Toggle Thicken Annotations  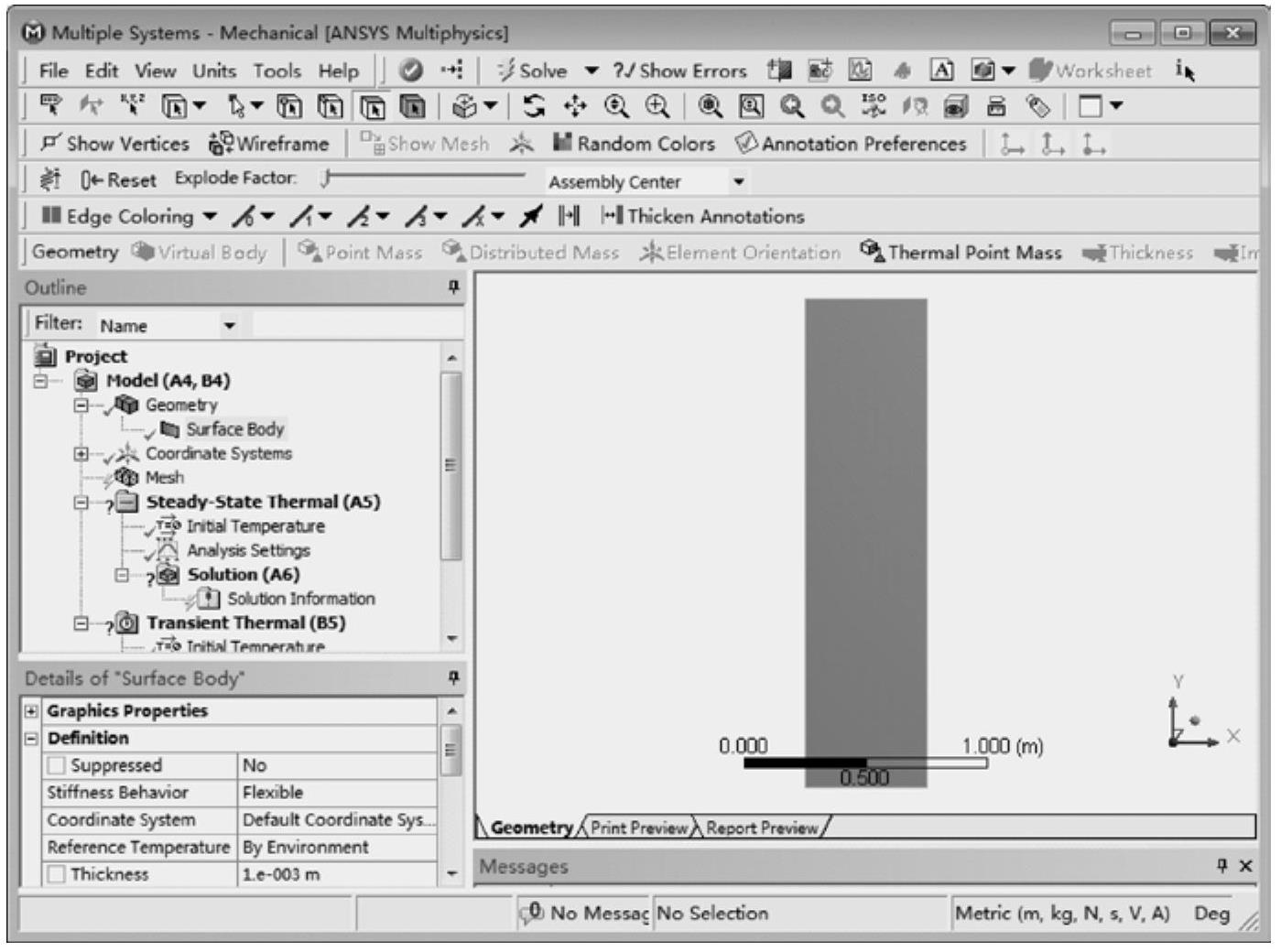coord(702,217)
